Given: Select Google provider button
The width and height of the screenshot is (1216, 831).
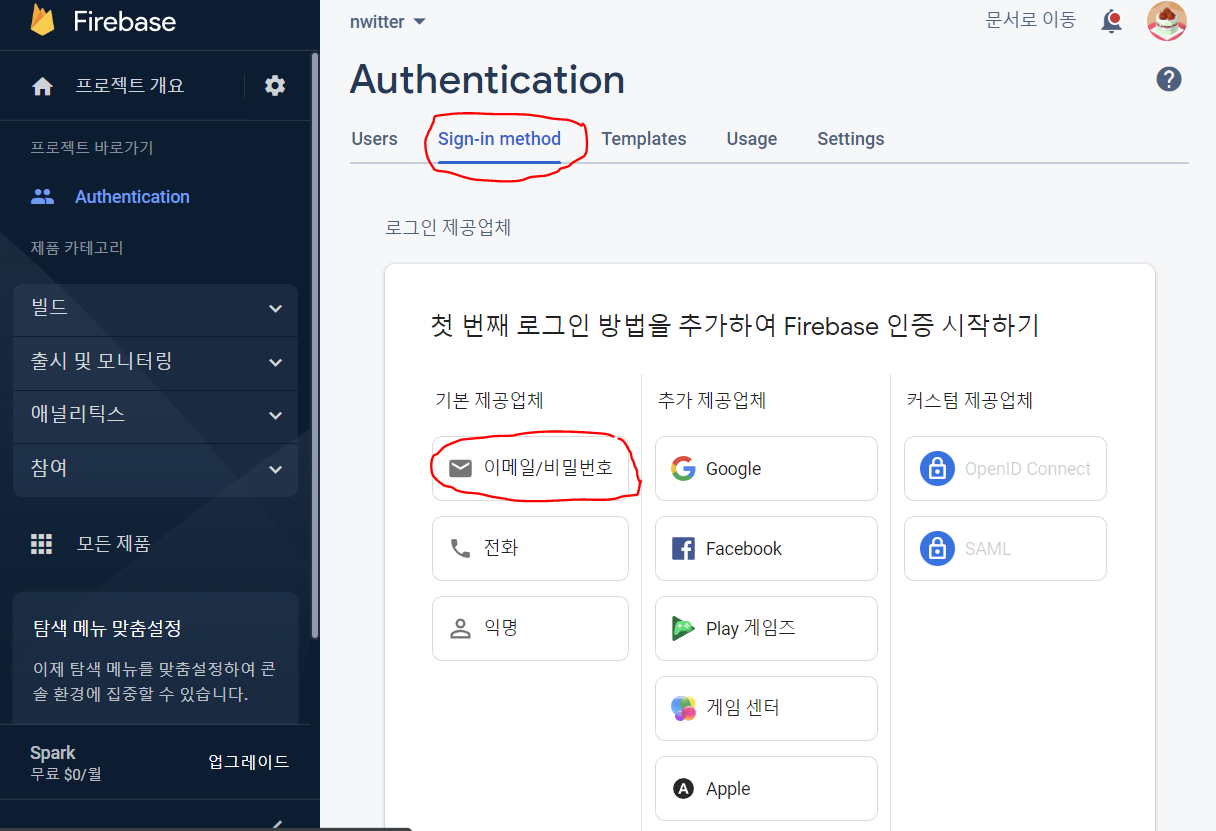Looking at the screenshot, I should [766, 468].
